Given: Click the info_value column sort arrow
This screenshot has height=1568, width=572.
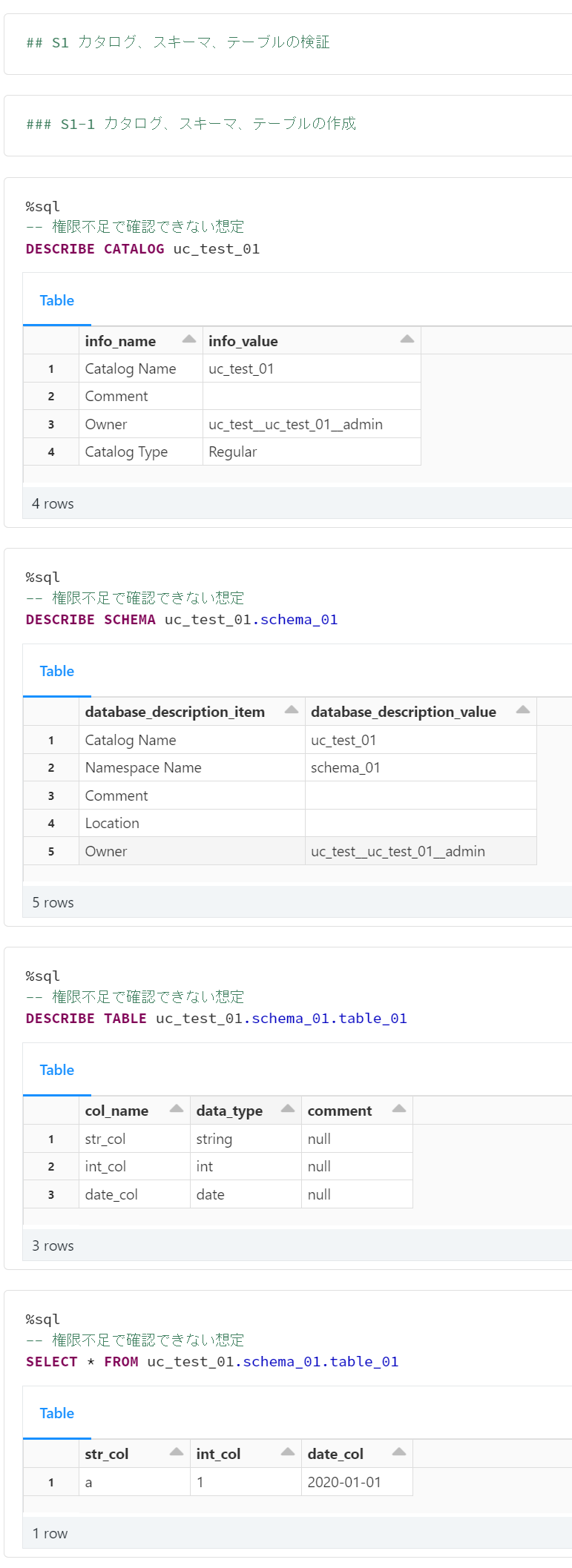Looking at the screenshot, I should [407, 340].
